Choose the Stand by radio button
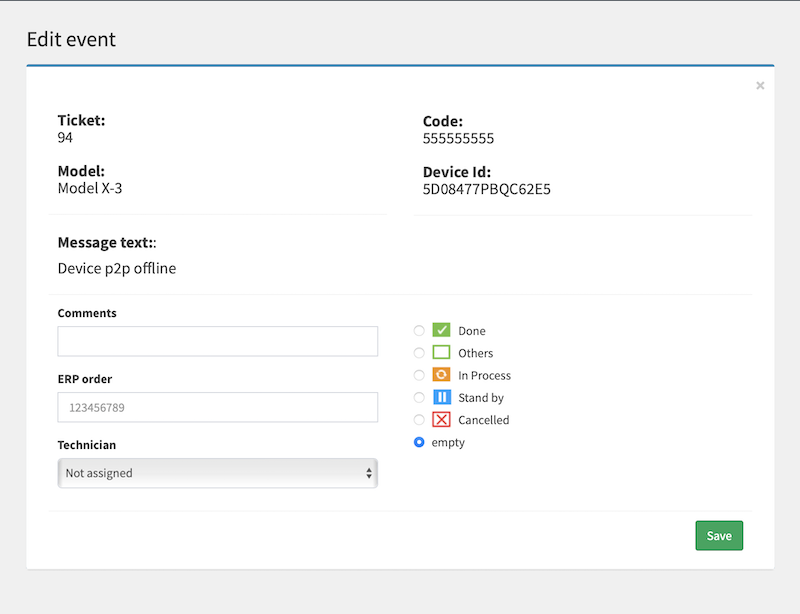Viewport: 800px width, 614px height. pos(419,398)
